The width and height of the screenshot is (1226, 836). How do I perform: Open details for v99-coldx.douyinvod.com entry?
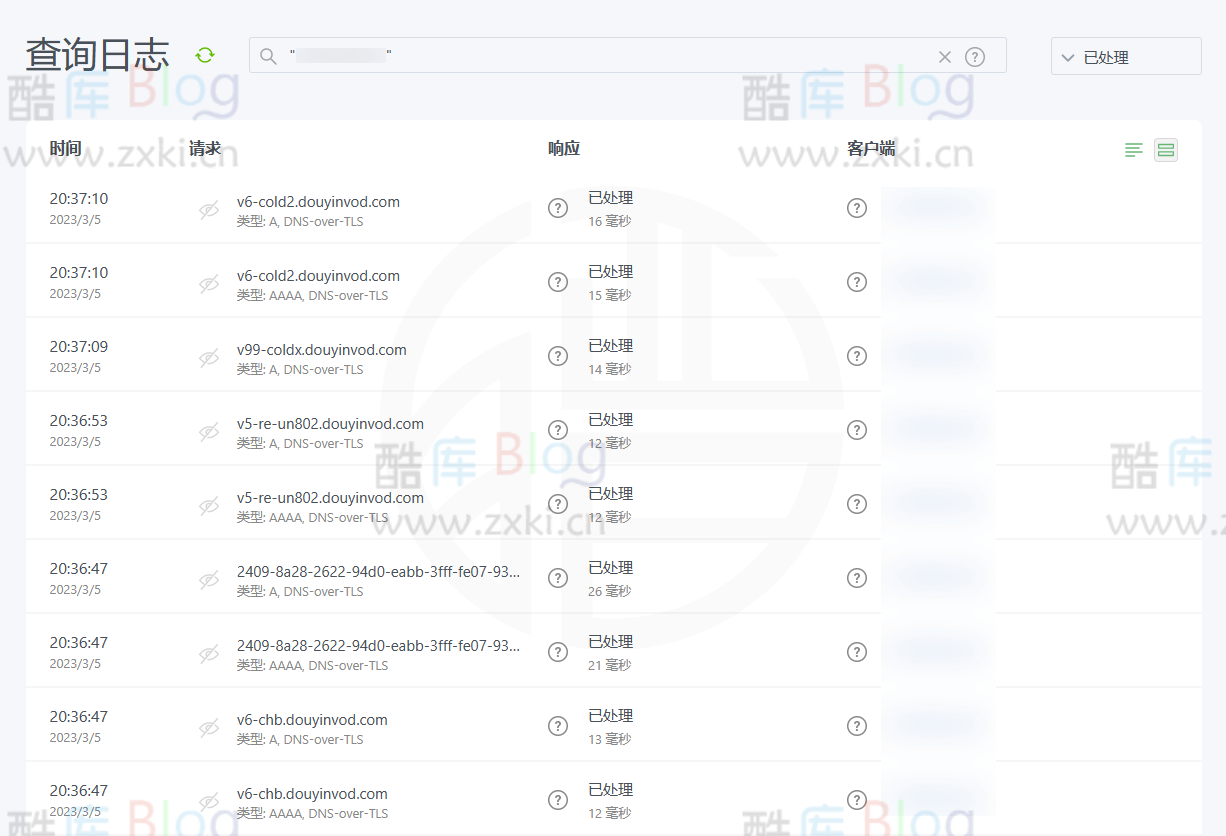pos(321,349)
